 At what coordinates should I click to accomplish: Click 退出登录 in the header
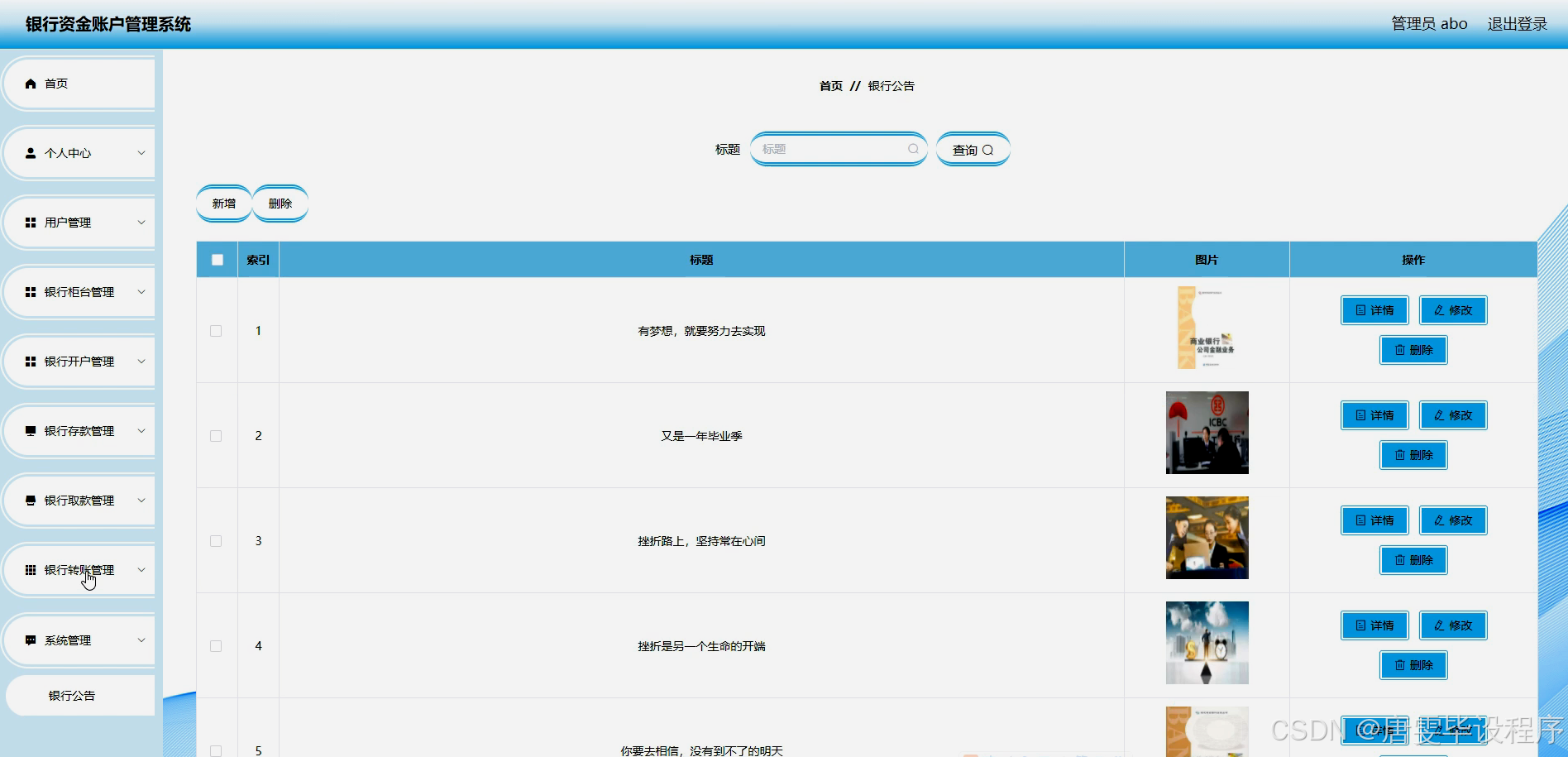pyautogui.click(x=1517, y=24)
